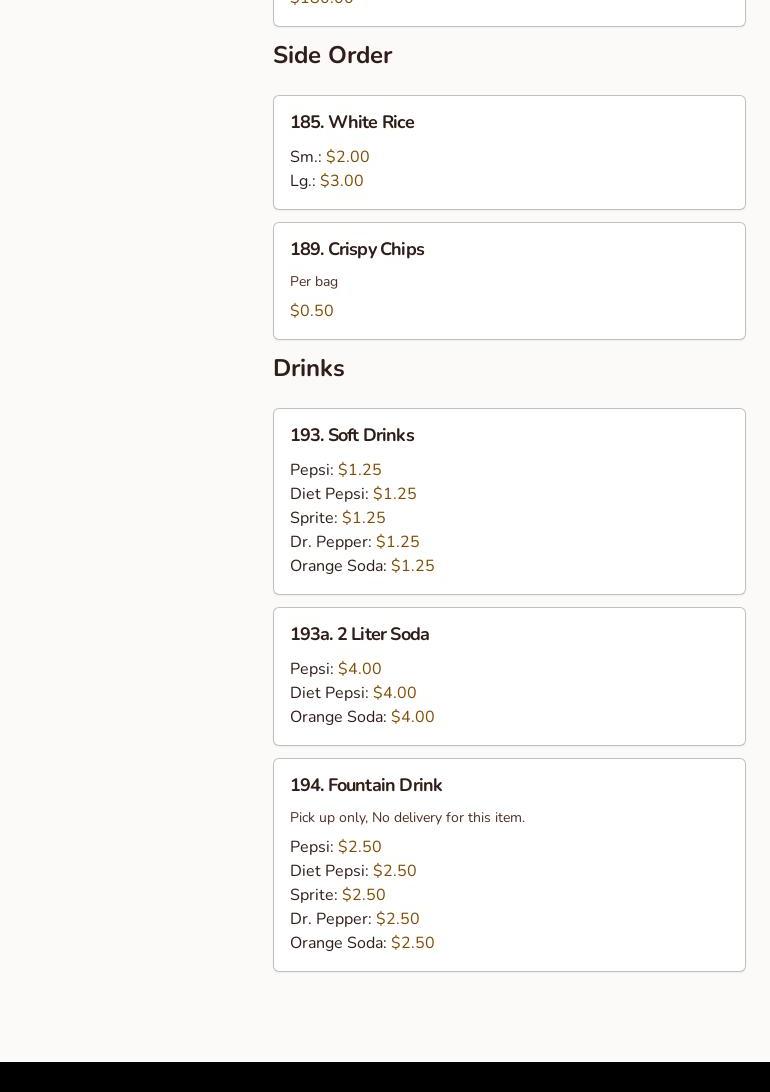The width and height of the screenshot is (770, 1092).
Task: Select Fountain Drink Sprite for $2.50
Action: pos(338,895)
